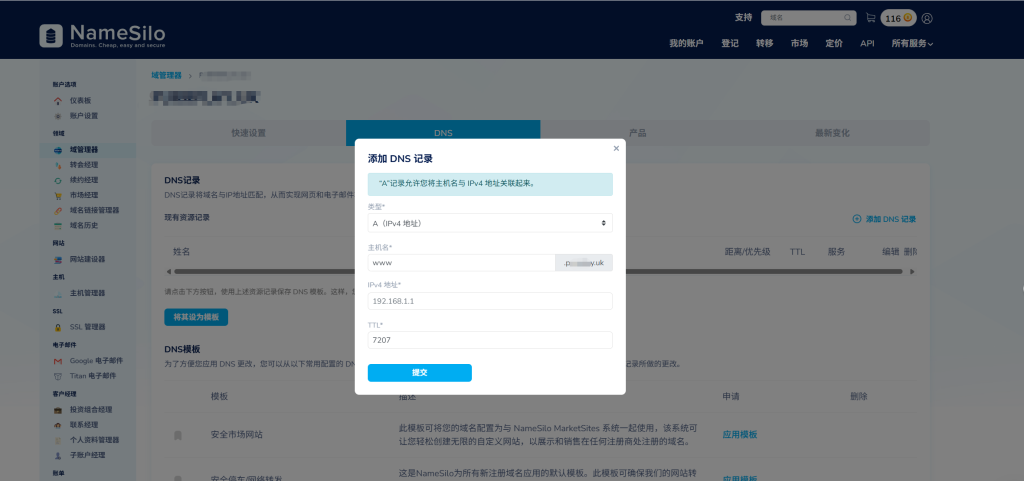Click the 子账户经理 person icon

(x=58, y=455)
